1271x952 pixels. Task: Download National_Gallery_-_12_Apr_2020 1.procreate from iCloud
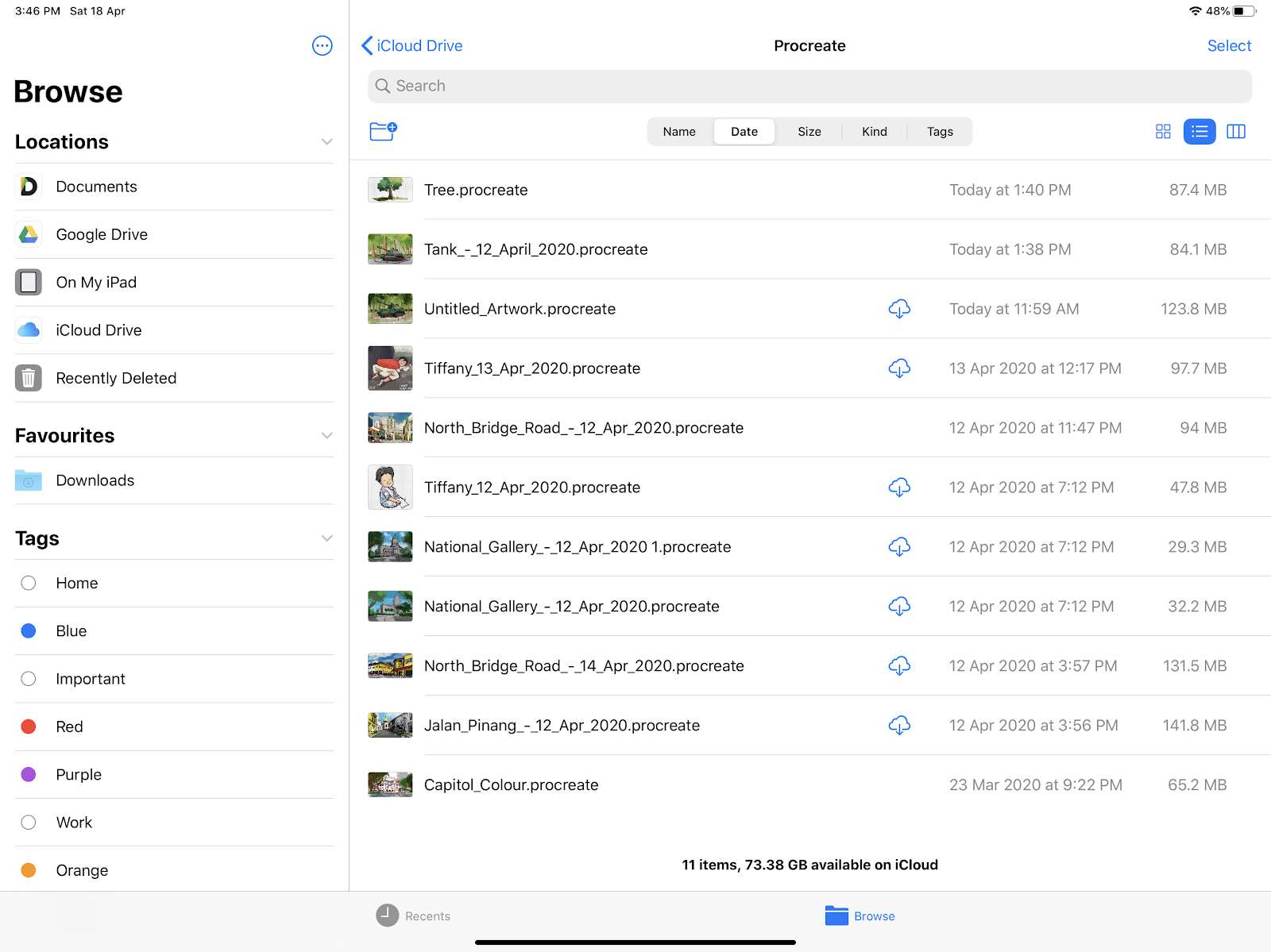(x=899, y=547)
